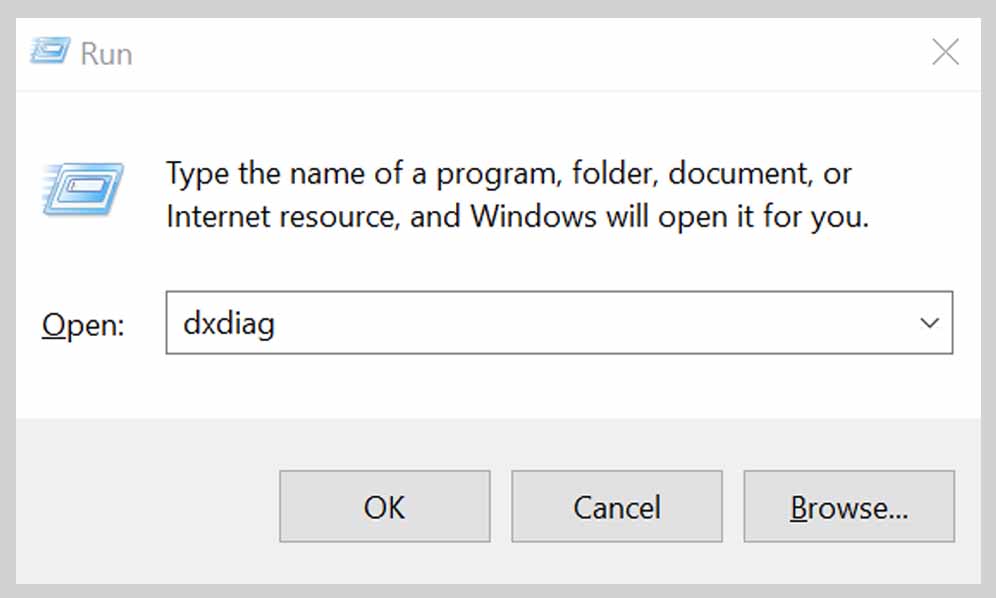Click Cancel to dismiss the Run dialog
Image resolution: width=996 pixels, height=598 pixels.
pos(616,506)
